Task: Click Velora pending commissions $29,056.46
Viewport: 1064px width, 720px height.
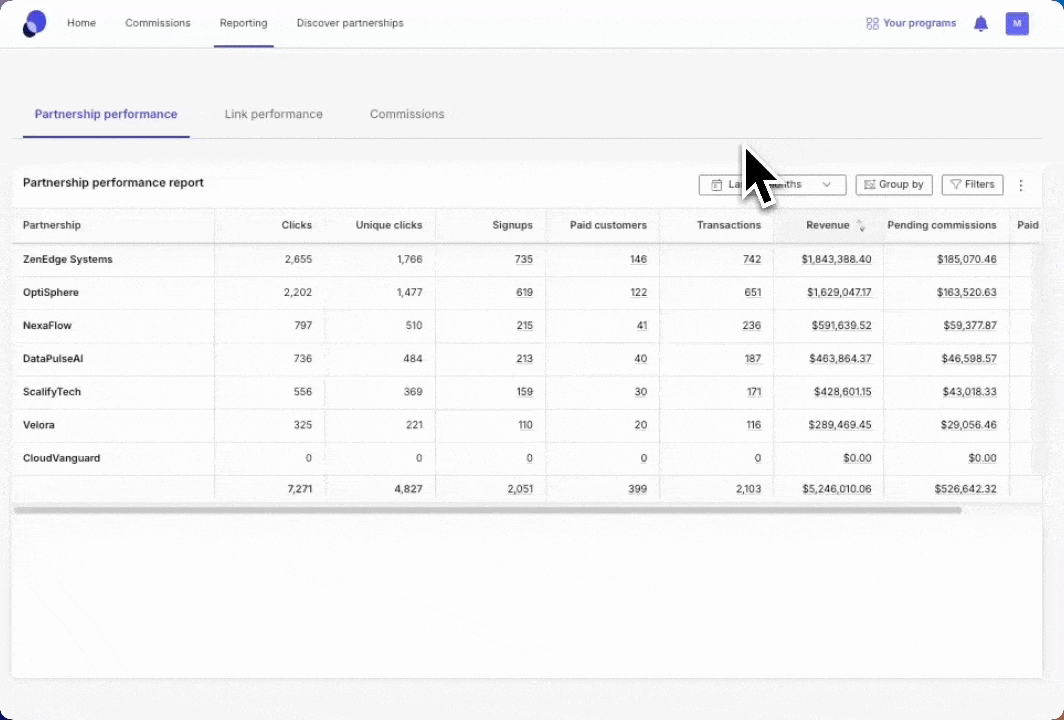Action: tap(968, 425)
